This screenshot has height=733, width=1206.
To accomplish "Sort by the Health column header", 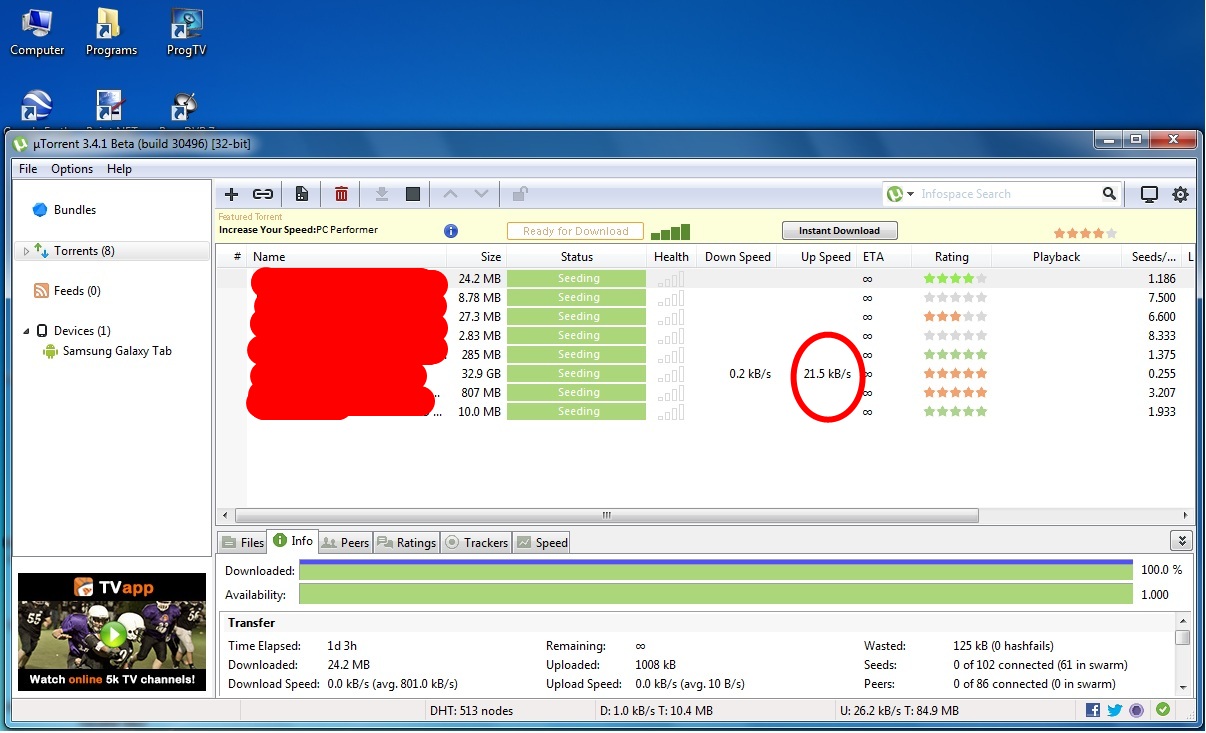I will 671,257.
